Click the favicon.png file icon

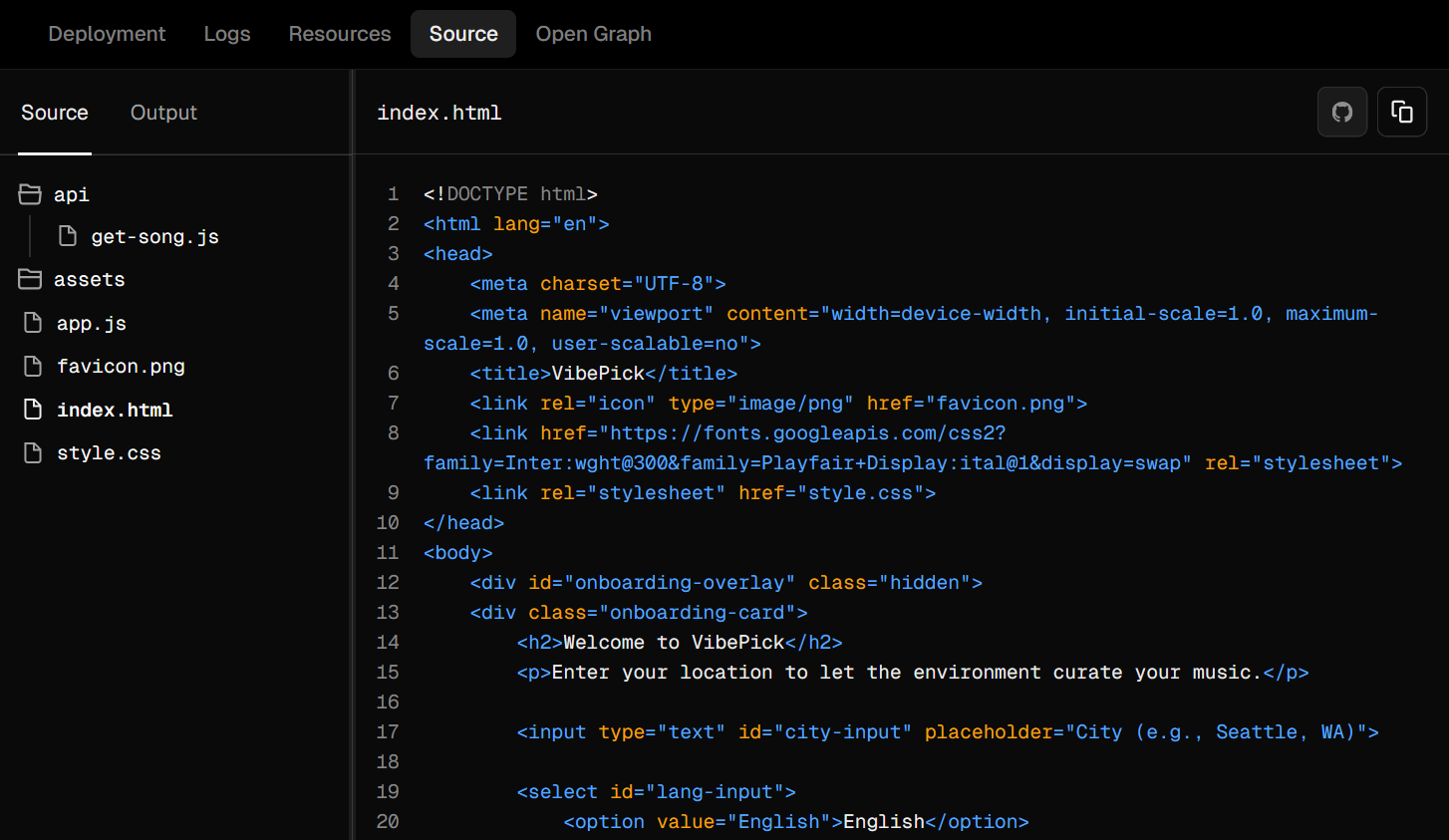tap(33, 366)
